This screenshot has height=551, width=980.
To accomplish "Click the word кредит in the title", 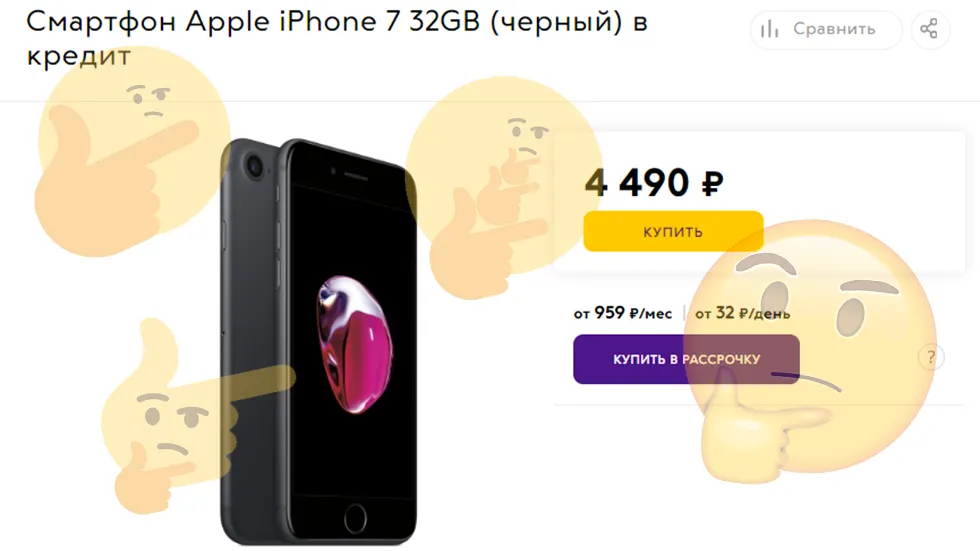I will [79, 56].
